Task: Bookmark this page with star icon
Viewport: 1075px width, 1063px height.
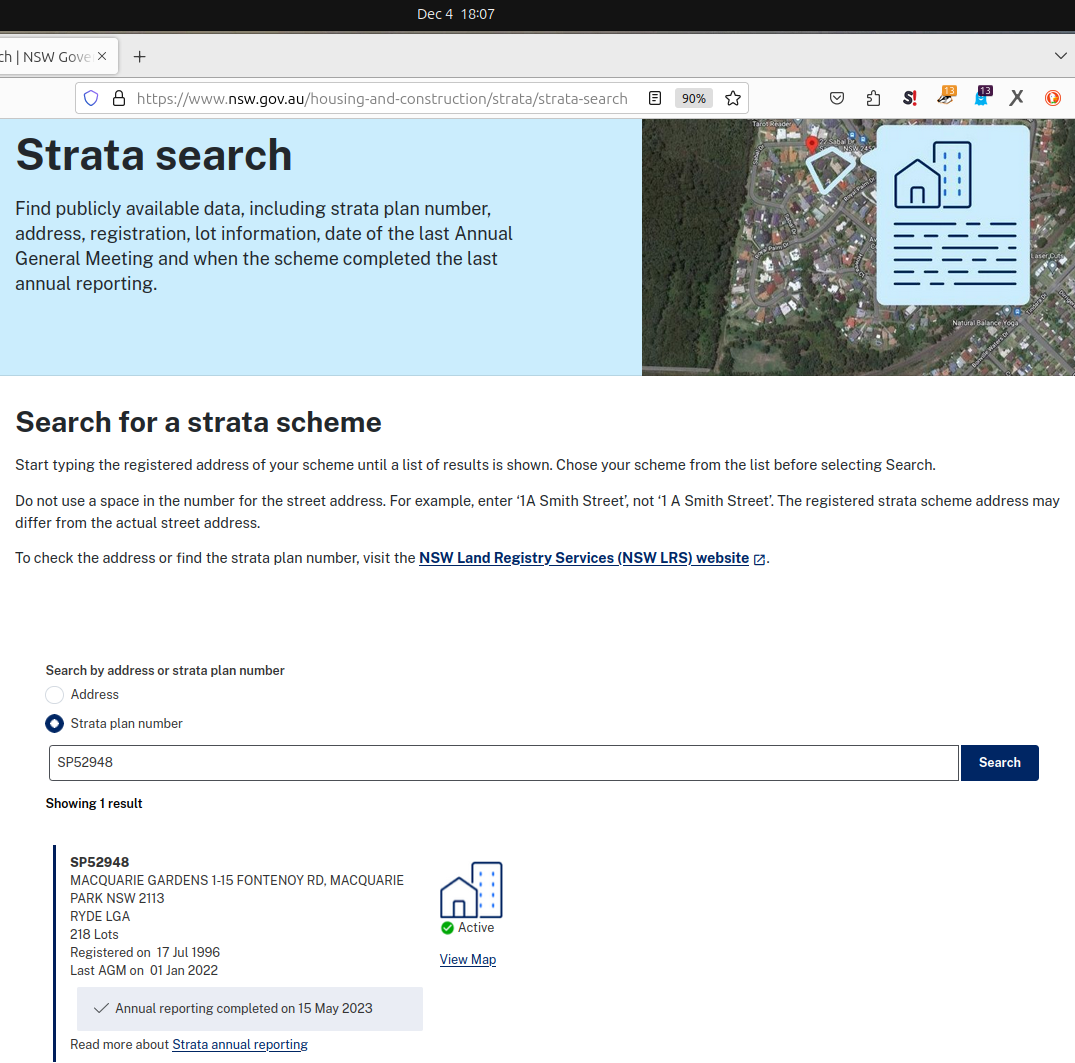Action: click(733, 98)
